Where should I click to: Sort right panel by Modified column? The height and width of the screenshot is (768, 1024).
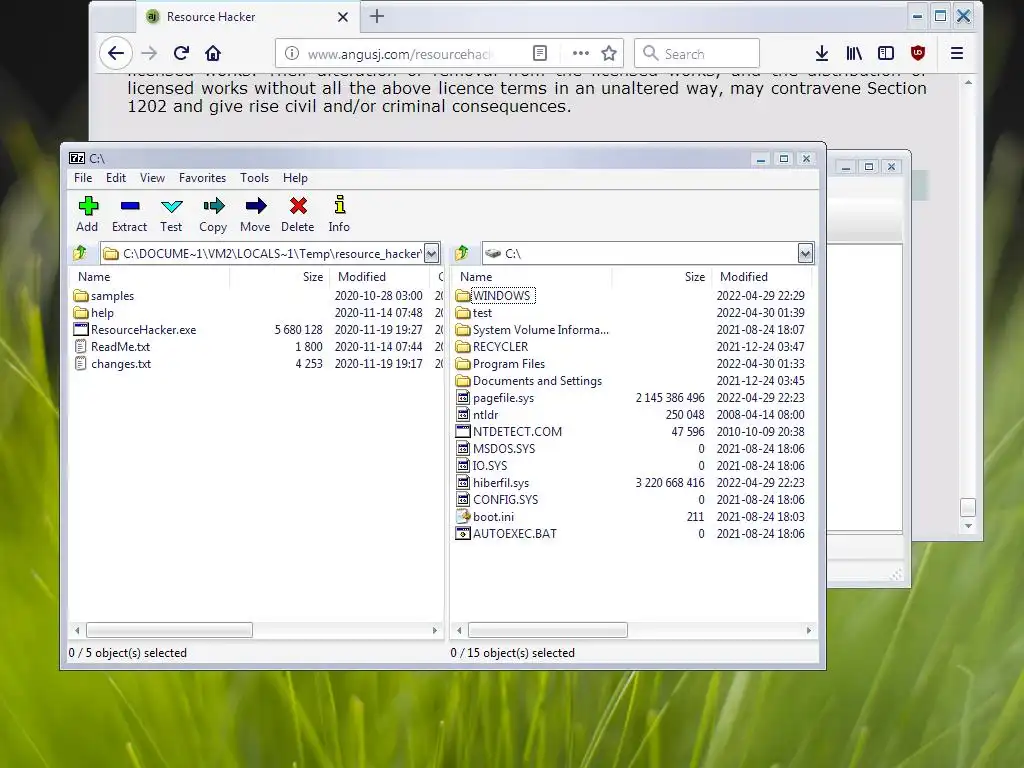pos(761,277)
